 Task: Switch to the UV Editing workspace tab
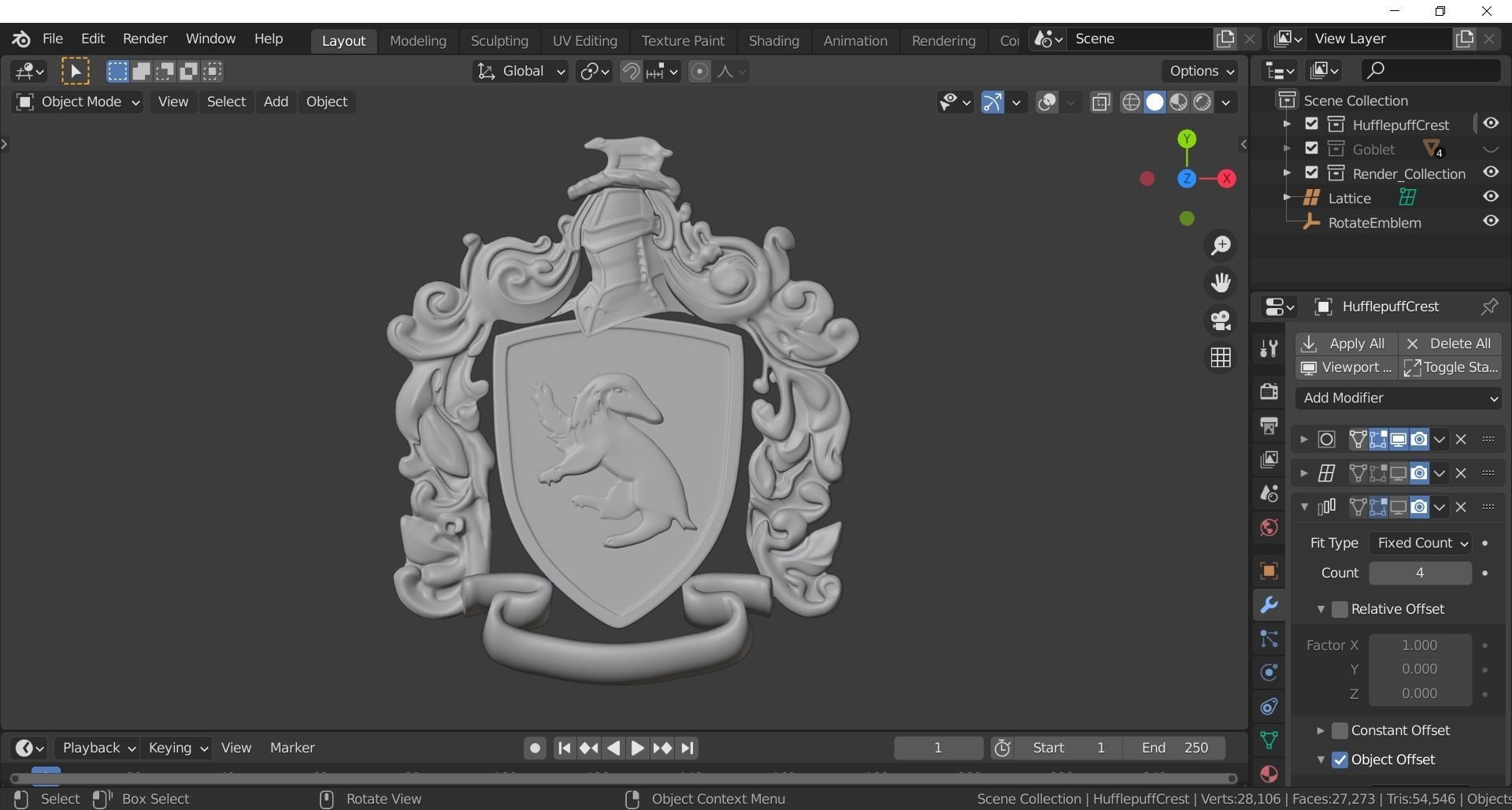(x=584, y=40)
